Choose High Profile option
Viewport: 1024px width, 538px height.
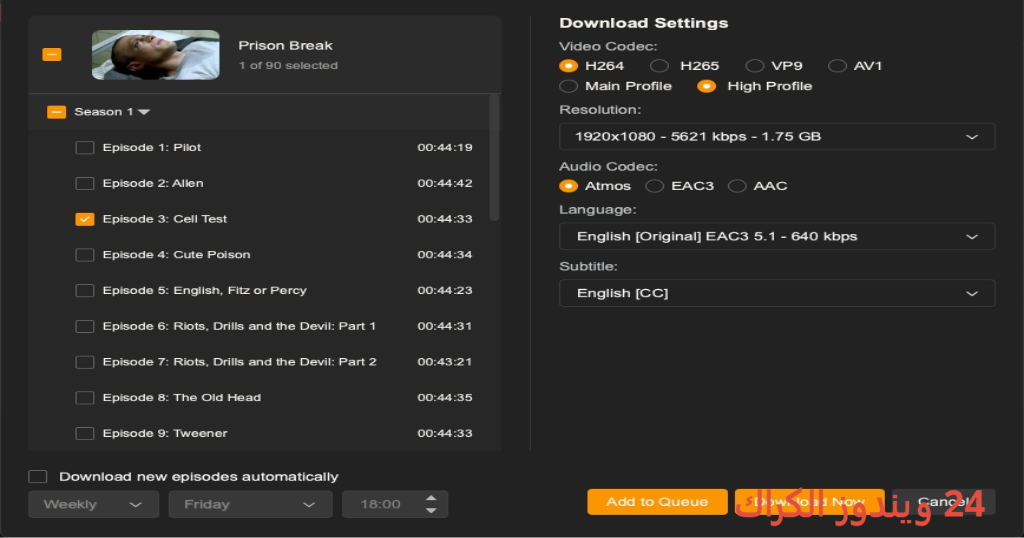coord(707,86)
